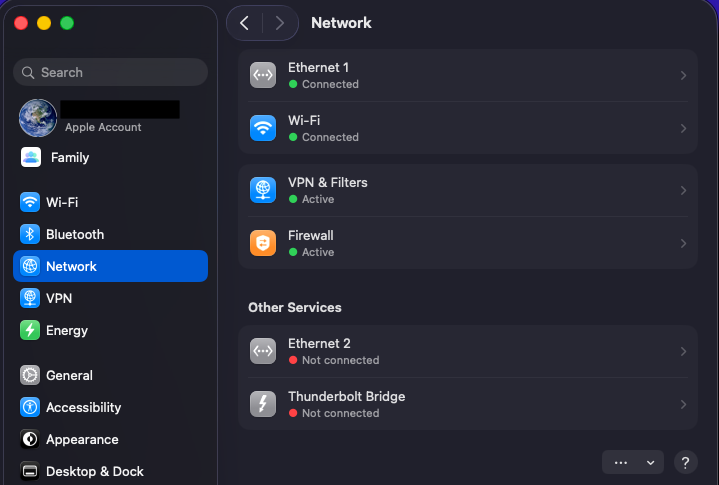Click the Firewall label
Image resolution: width=719 pixels, height=485 pixels.
pyautogui.click(x=310, y=236)
